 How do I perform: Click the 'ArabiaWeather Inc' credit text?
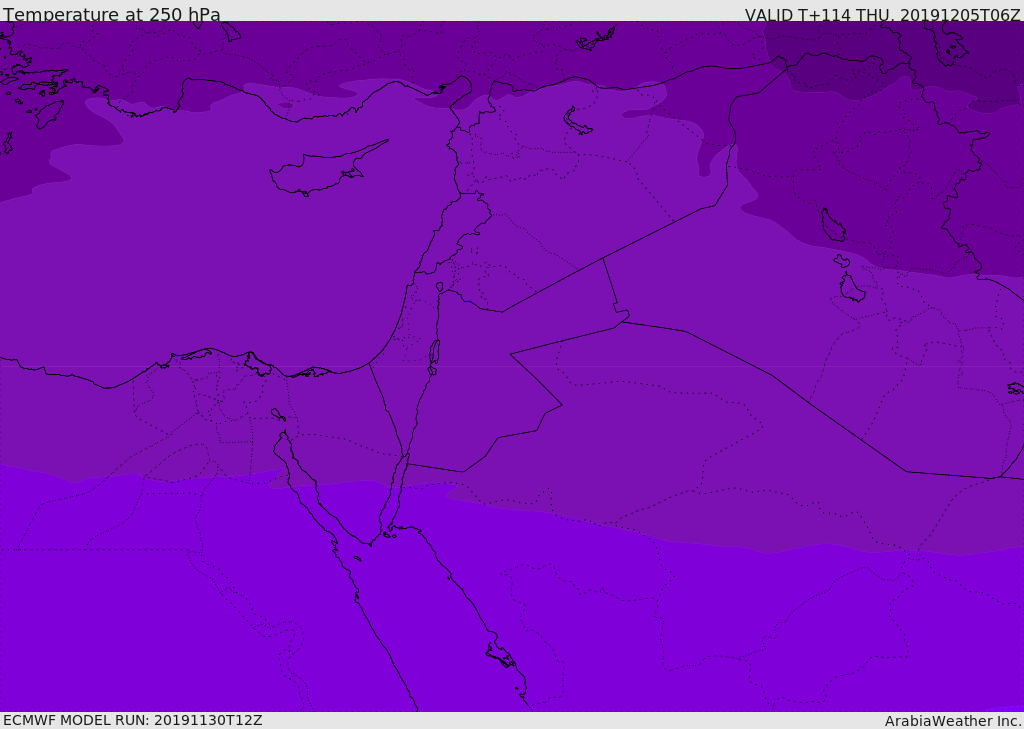[952, 721]
